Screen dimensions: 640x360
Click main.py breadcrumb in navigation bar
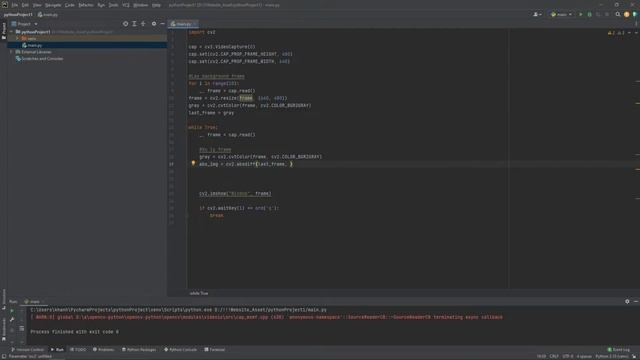coord(48,15)
